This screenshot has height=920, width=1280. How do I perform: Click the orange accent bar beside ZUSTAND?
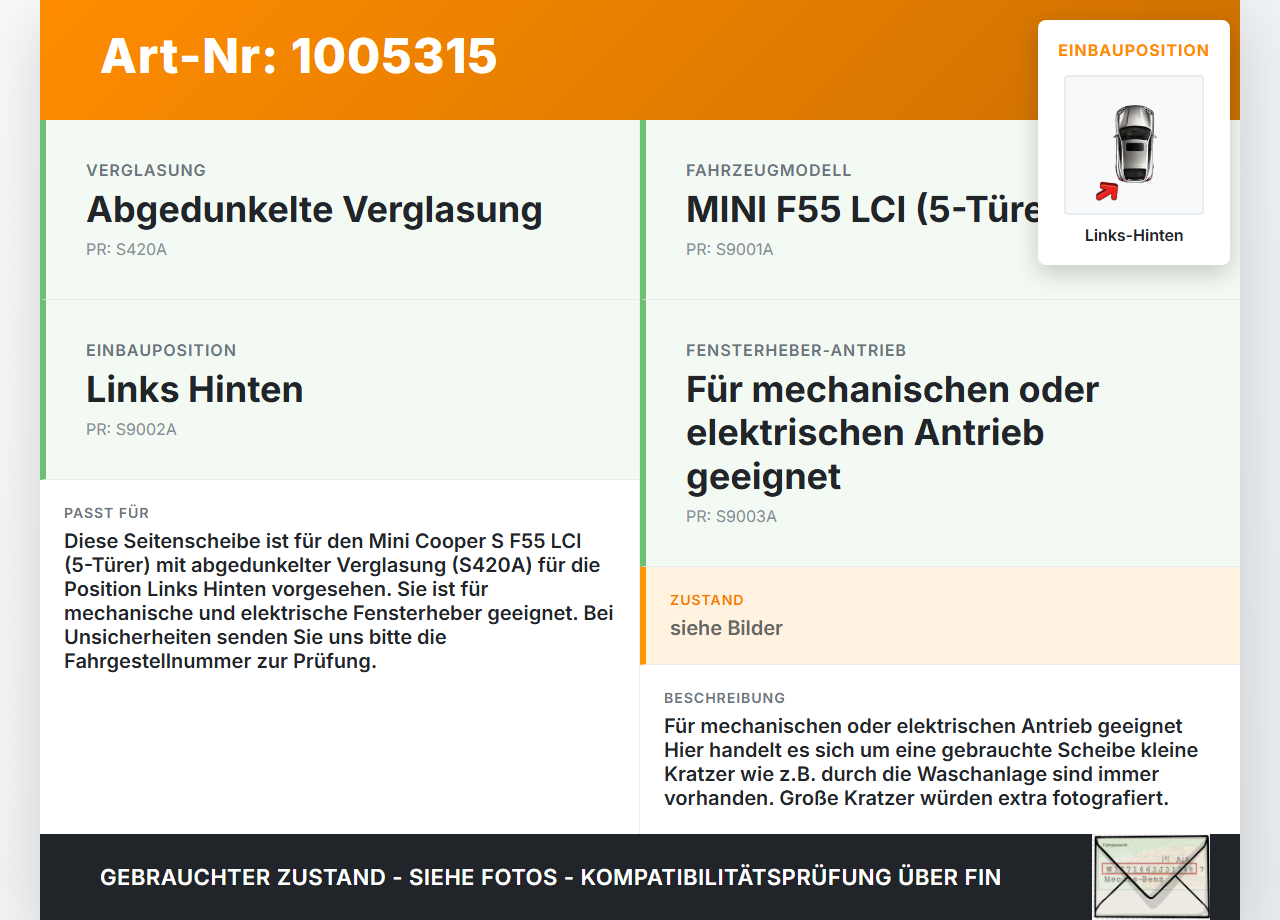click(x=643, y=616)
